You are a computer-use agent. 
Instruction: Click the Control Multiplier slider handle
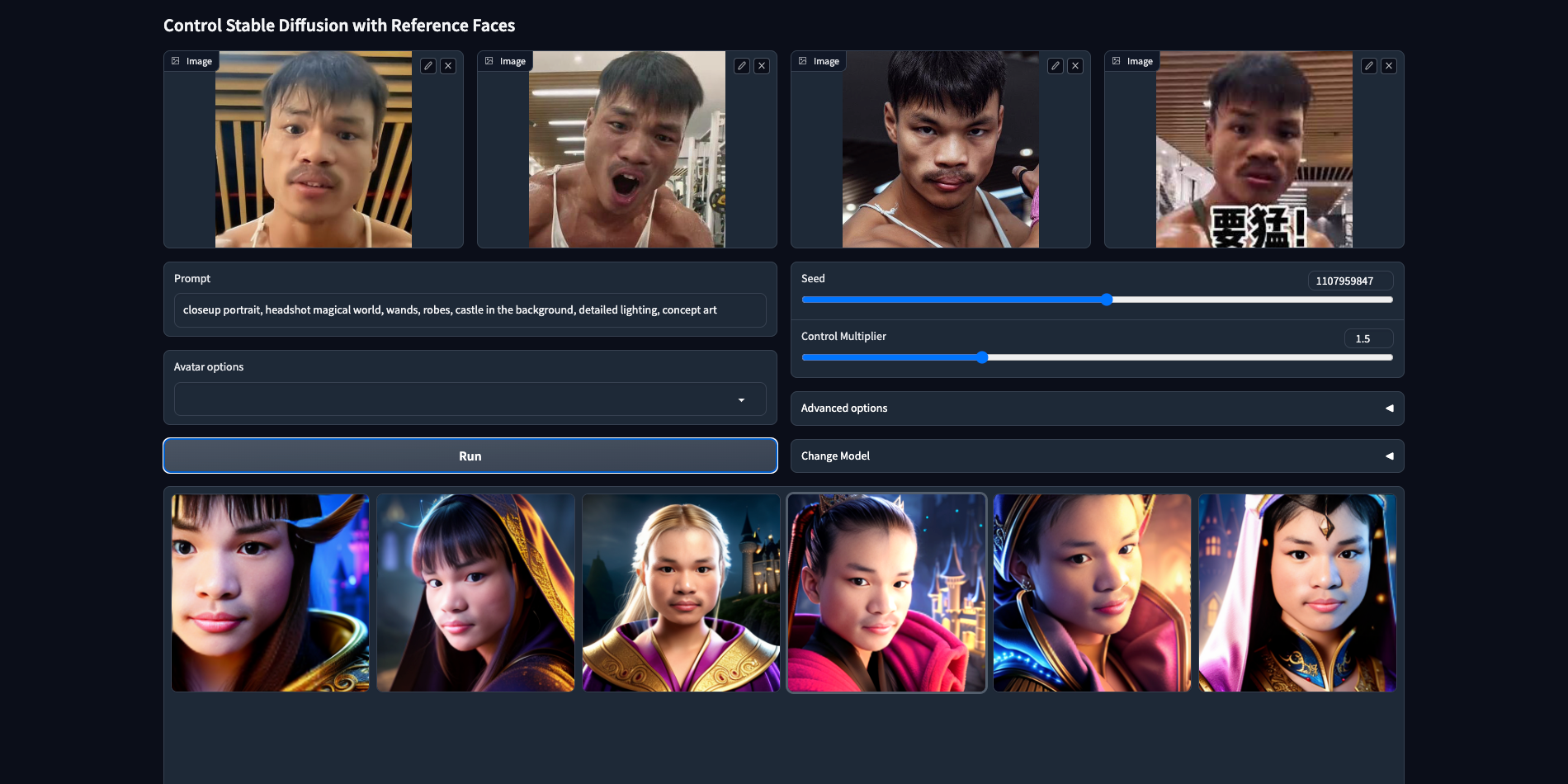[982, 357]
